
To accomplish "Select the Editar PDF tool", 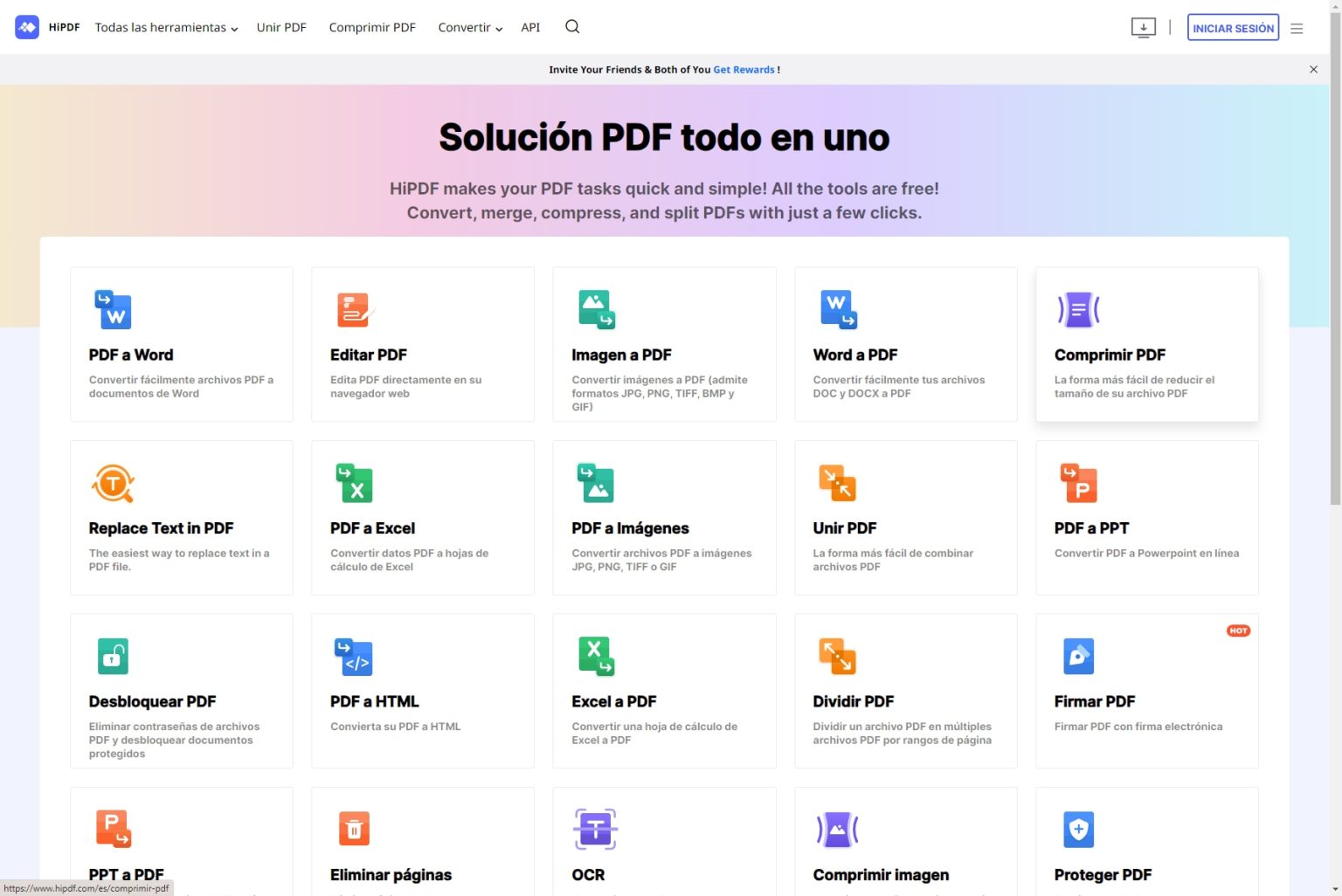I will click(x=423, y=345).
